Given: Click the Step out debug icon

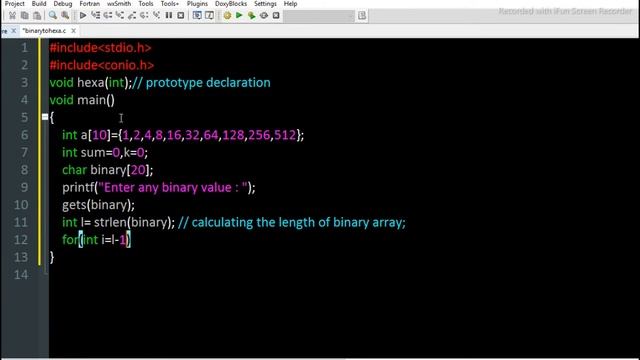Looking at the screenshot, I should 132,16.
